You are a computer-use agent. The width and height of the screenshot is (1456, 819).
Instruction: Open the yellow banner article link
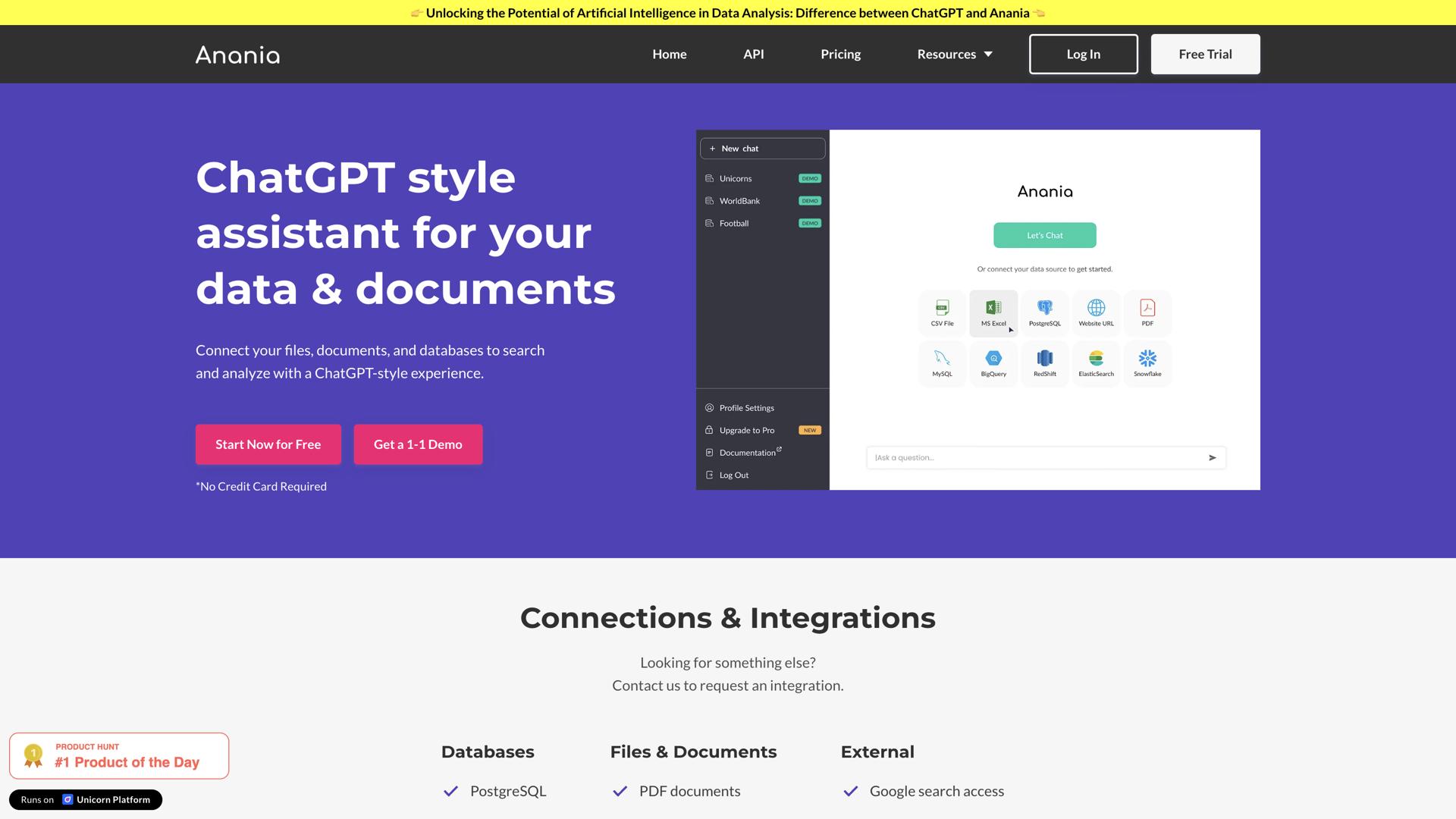coord(727,13)
